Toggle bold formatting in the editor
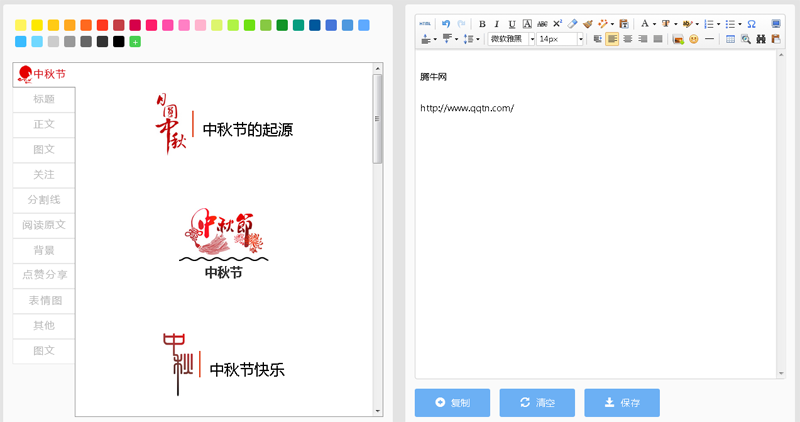This screenshot has width=800, height=422. tap(482, 23)
